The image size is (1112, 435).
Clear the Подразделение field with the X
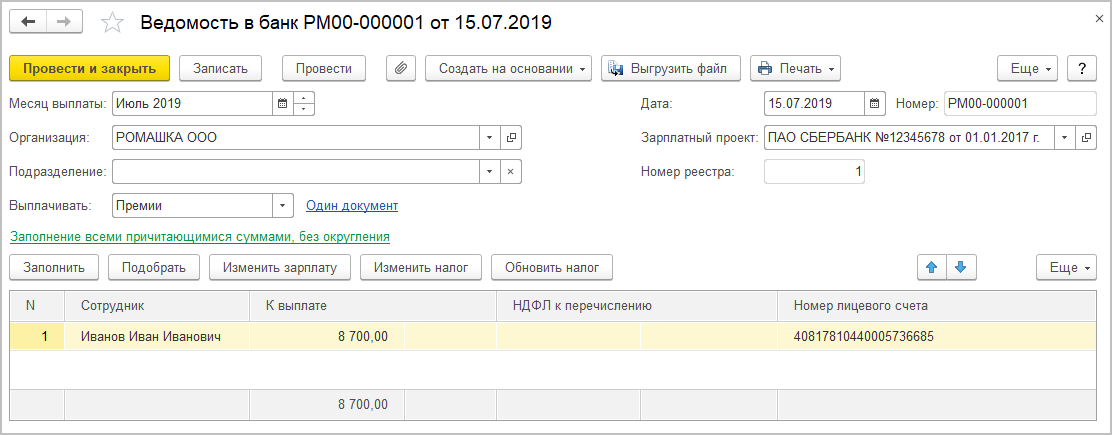[510, 171]
